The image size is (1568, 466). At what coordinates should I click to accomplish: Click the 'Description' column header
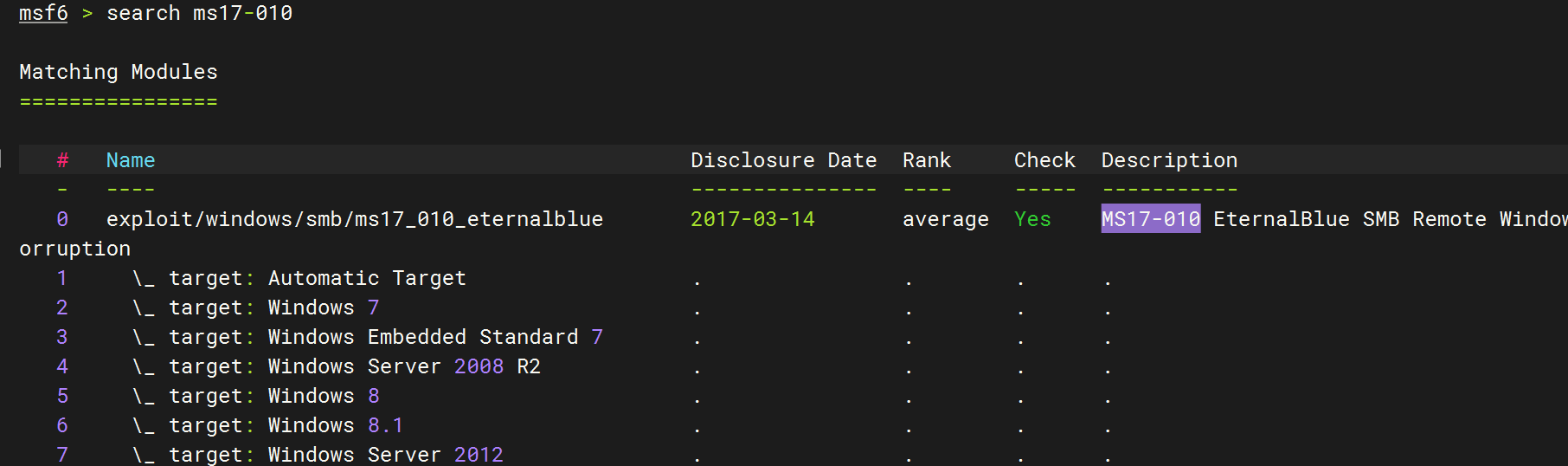click(1169, 160)
